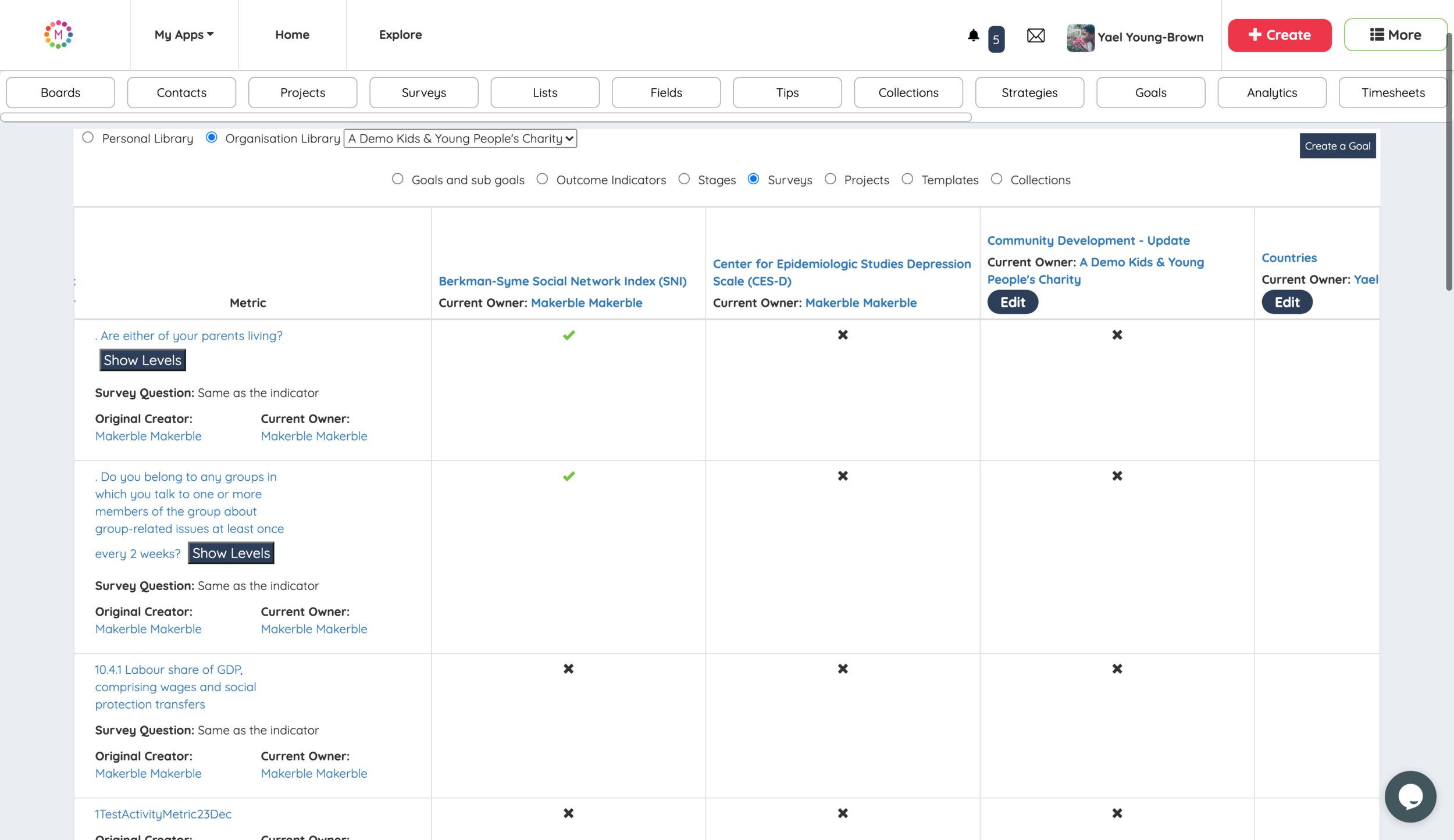The width and height of the screenshot is (1454, 840).
Task: Select the Personal Library radio button
Action: pos(88,138)
